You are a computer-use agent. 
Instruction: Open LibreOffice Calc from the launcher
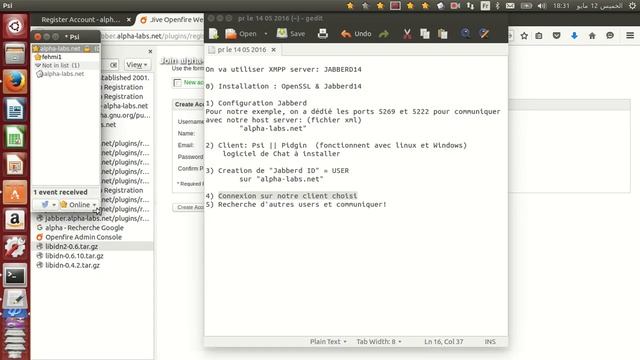[x=15, y=137]
